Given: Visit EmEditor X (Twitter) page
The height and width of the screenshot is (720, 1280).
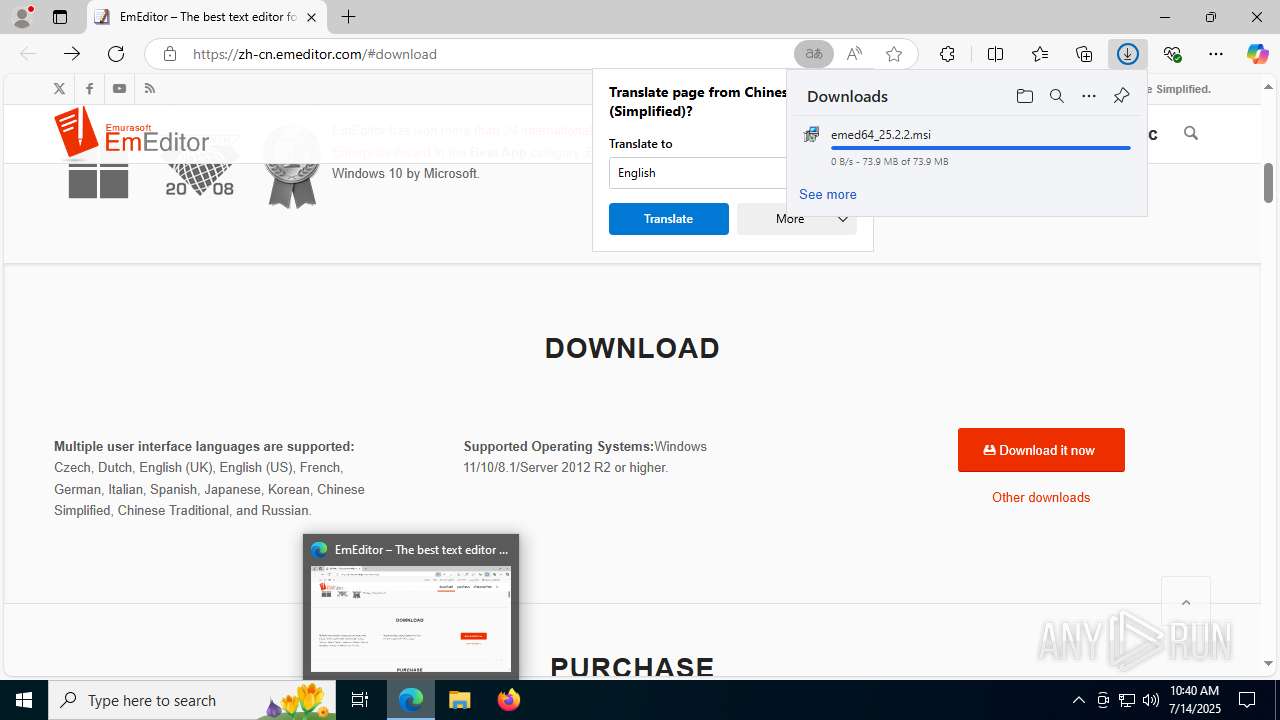Looking at the screenshot, I should pos(59,89).
